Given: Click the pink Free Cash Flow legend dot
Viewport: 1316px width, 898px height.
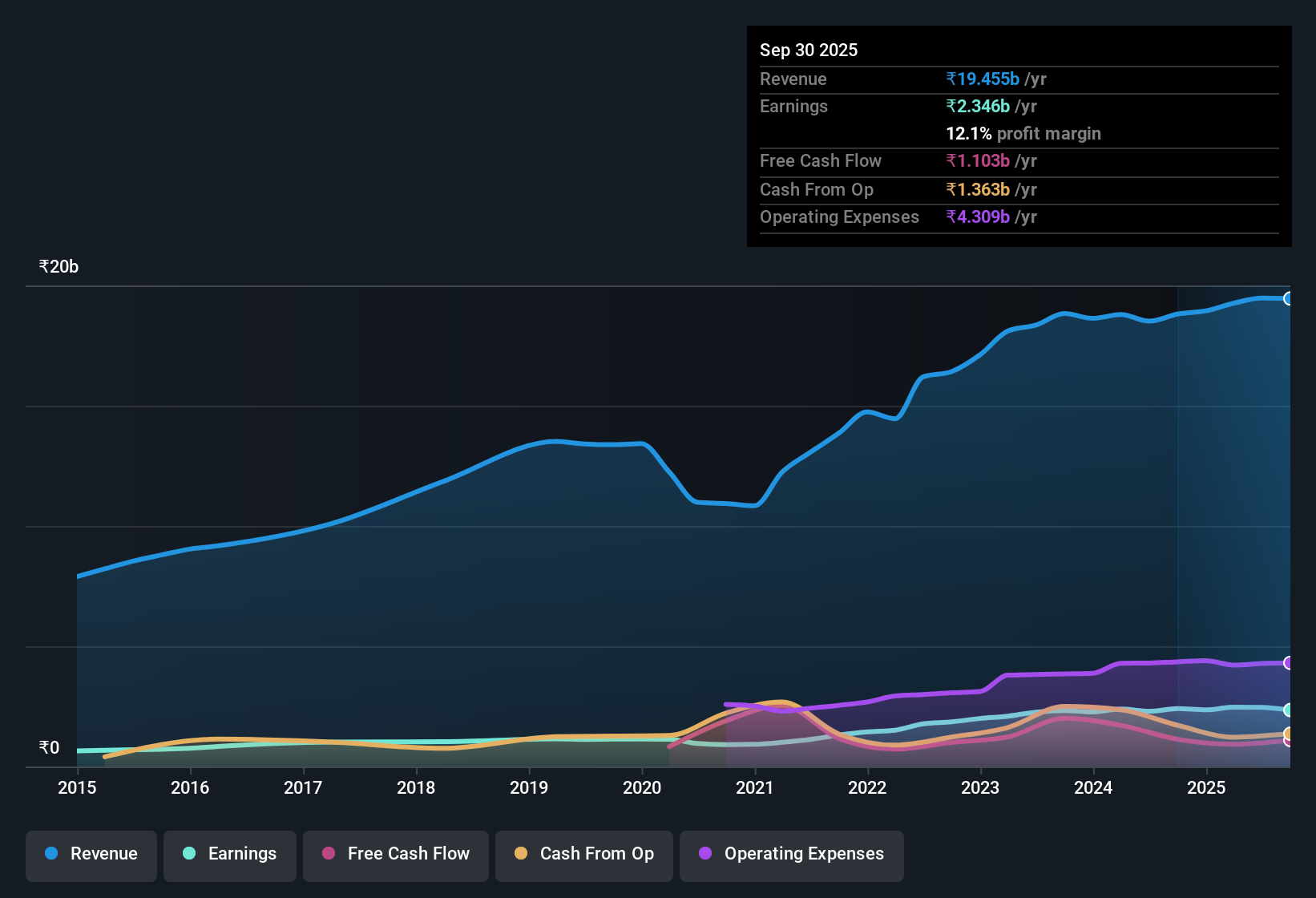Looking at the screenshot, I should pos(329,854).
